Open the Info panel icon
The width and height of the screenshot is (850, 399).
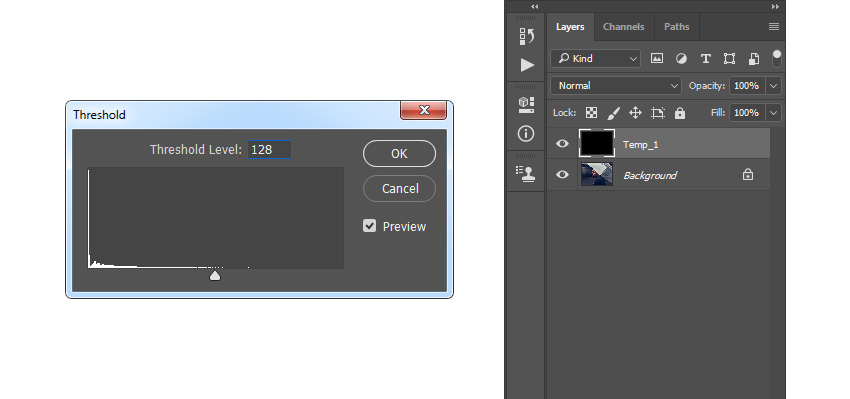[x=526, y=133]
